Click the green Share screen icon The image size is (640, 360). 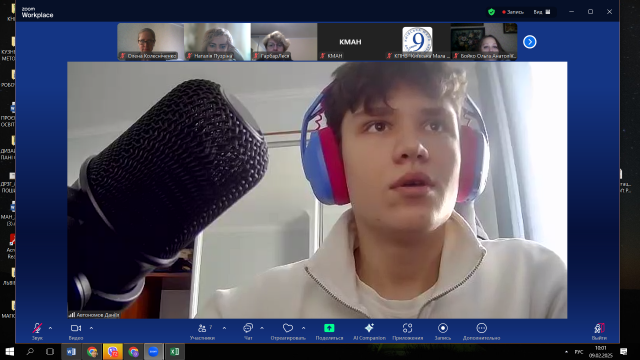[x=329, y=328]
